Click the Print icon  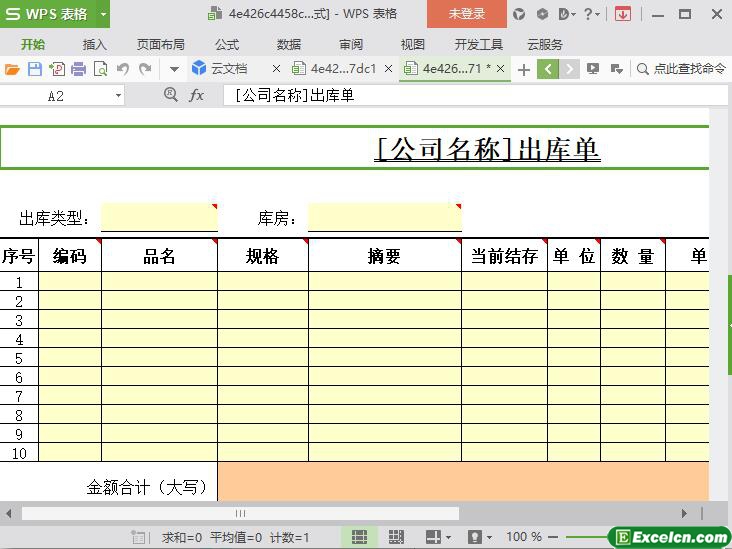click(78, 69)
